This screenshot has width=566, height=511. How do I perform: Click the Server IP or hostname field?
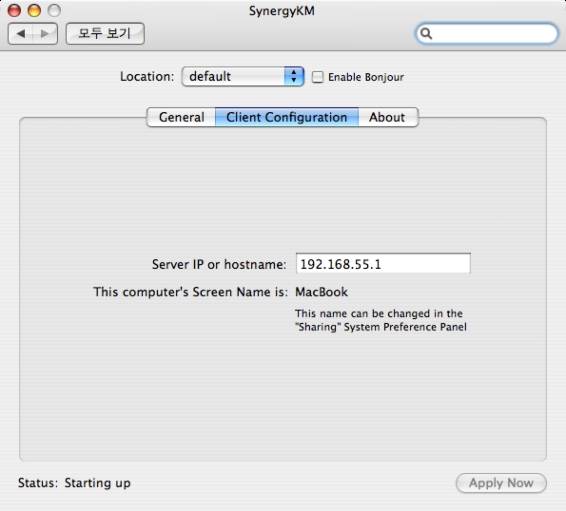383,264
